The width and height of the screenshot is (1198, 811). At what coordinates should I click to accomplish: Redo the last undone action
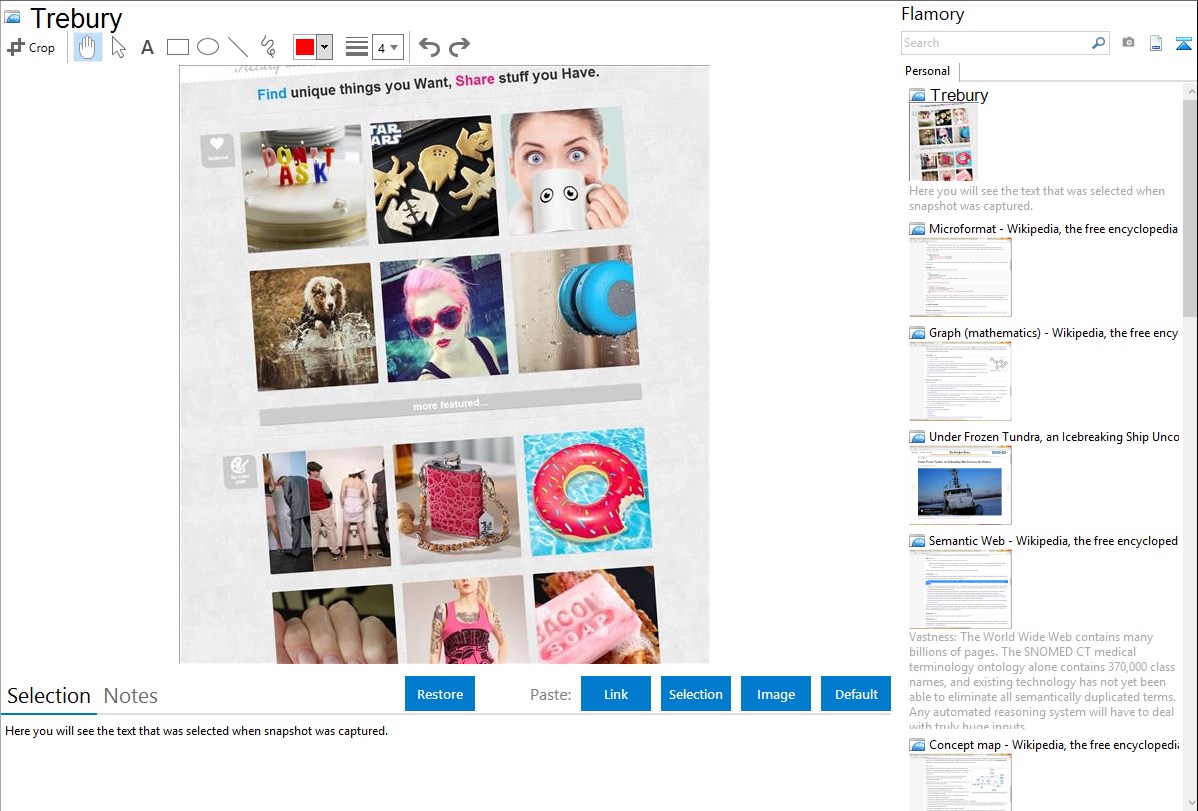pos(459,47)
